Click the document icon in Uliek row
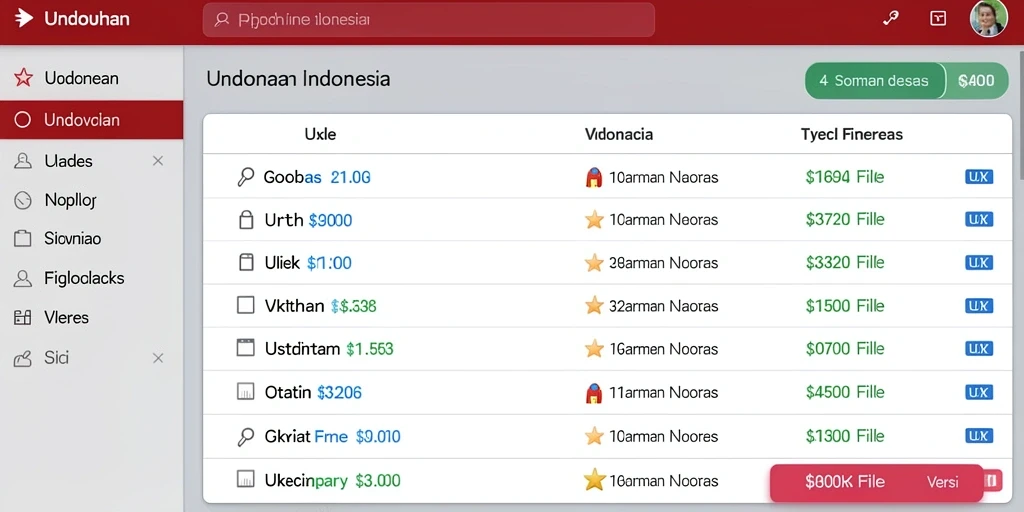 pyautogui.click(x=246, y=263)
